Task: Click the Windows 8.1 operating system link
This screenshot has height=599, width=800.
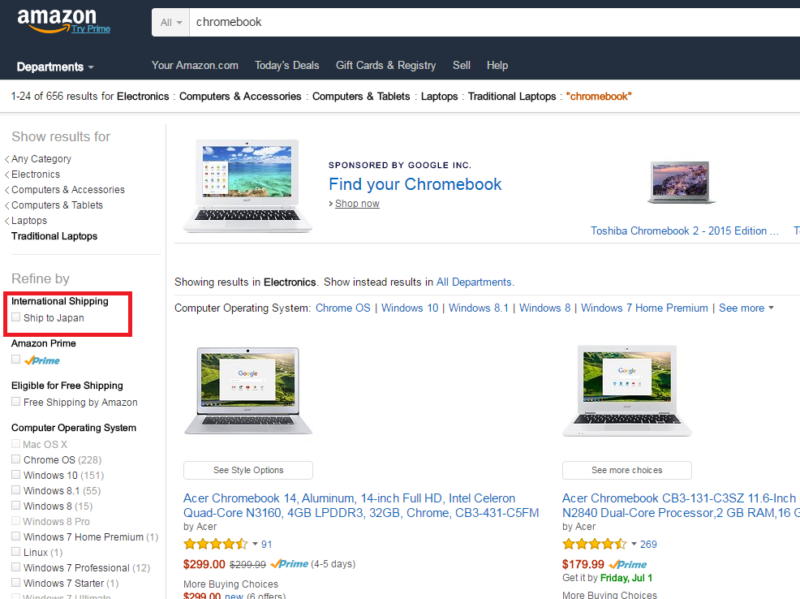Action: coord(479,308)
